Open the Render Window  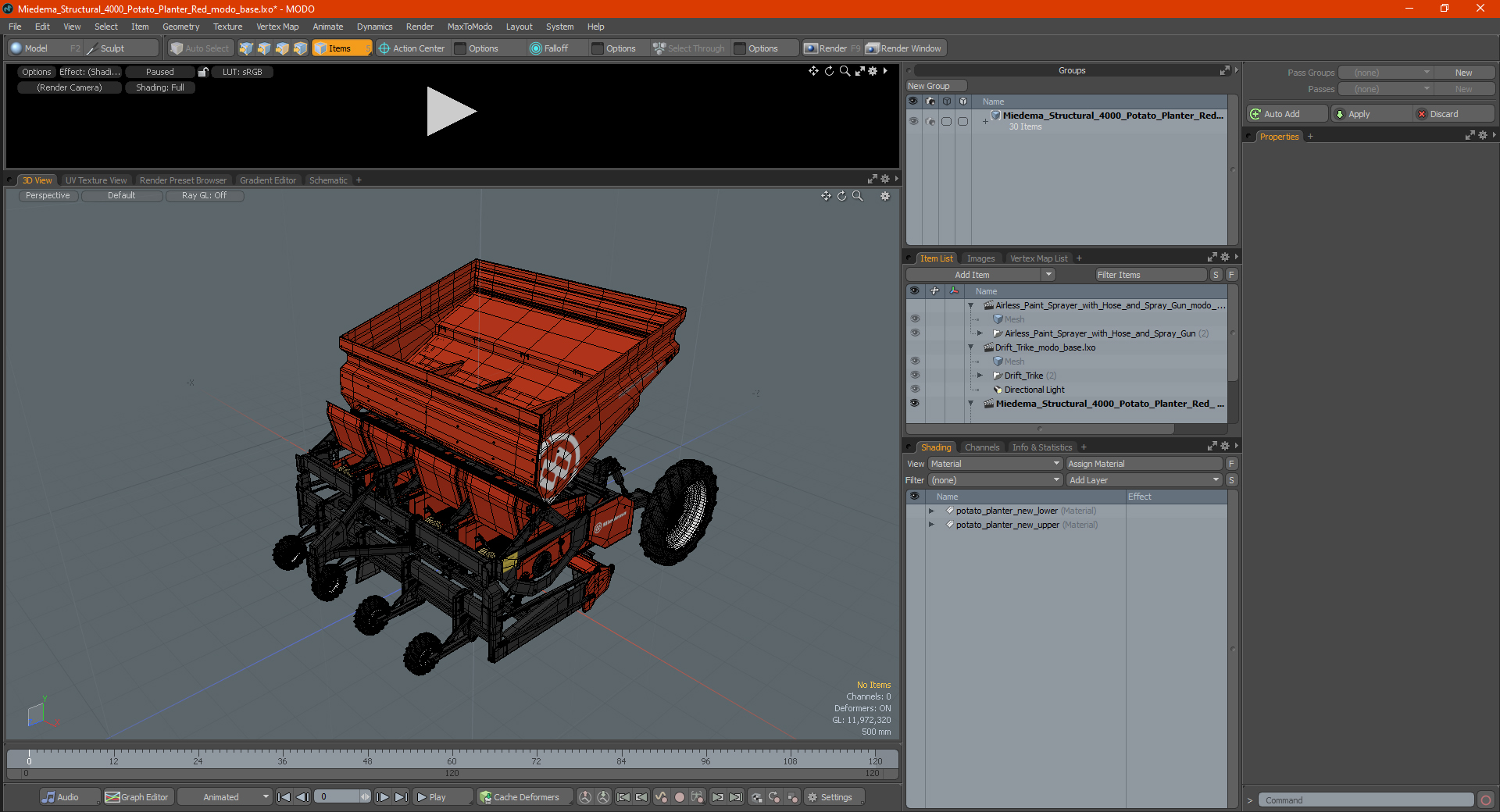(905, 48)
